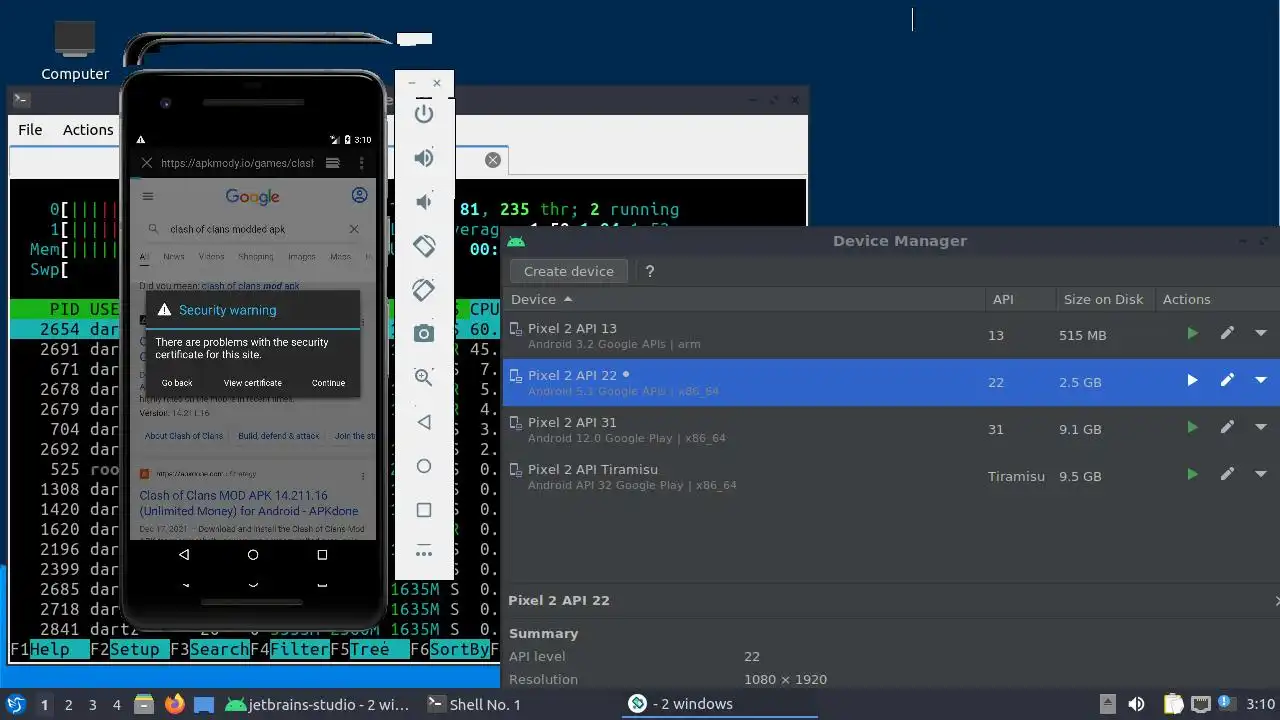Close the browser tab with the X icon
Image resolution: width=1280 pixels, height=720 pixels.
tap(147, 163)
